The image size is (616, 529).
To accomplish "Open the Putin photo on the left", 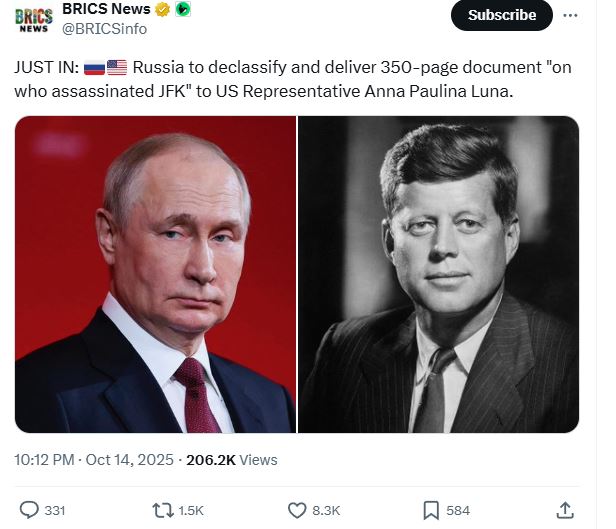I will 155,274.
